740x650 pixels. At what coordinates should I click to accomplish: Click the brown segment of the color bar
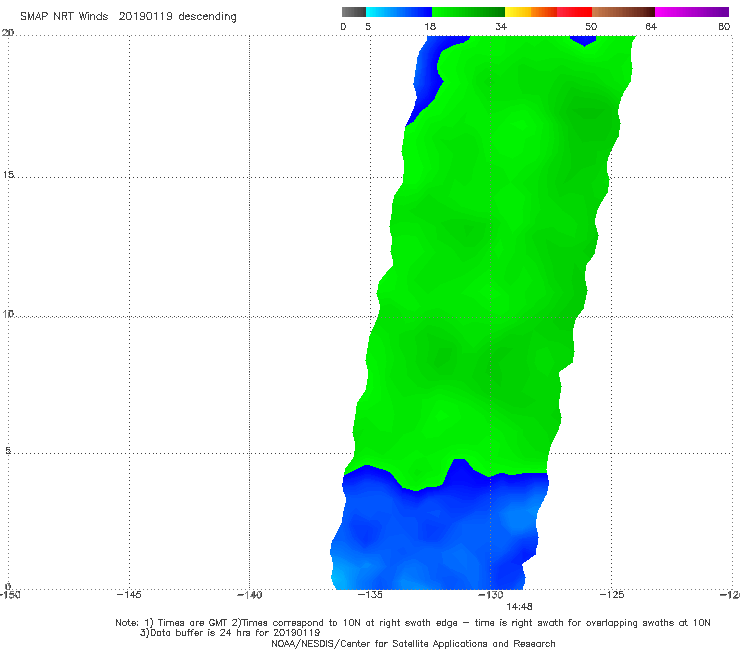tap(623, 12)
